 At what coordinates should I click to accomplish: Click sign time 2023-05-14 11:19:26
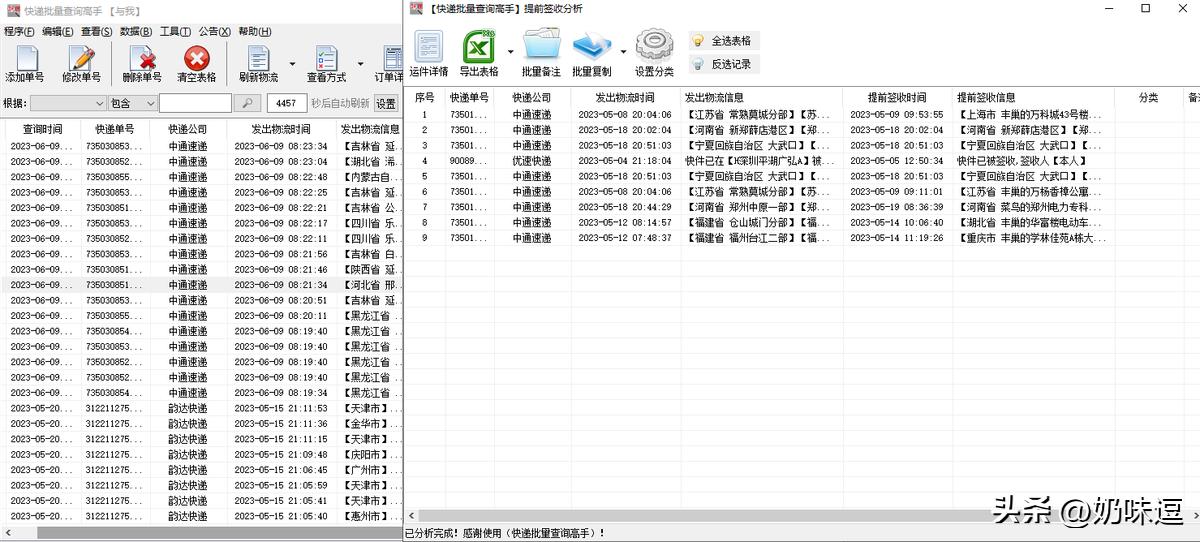(897, 239)
